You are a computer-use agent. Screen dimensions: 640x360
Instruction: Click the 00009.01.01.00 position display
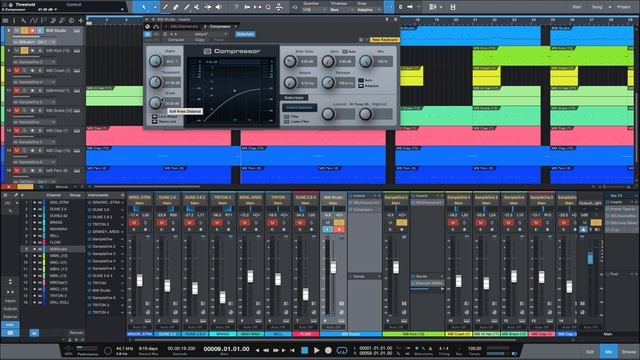click(226, 349)
